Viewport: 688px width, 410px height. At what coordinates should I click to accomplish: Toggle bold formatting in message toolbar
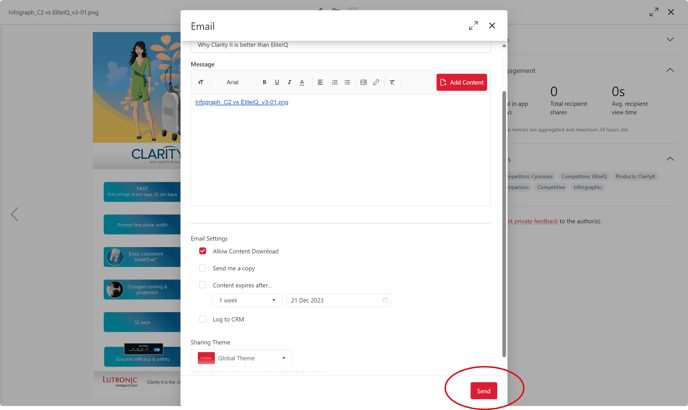[265, 82]
